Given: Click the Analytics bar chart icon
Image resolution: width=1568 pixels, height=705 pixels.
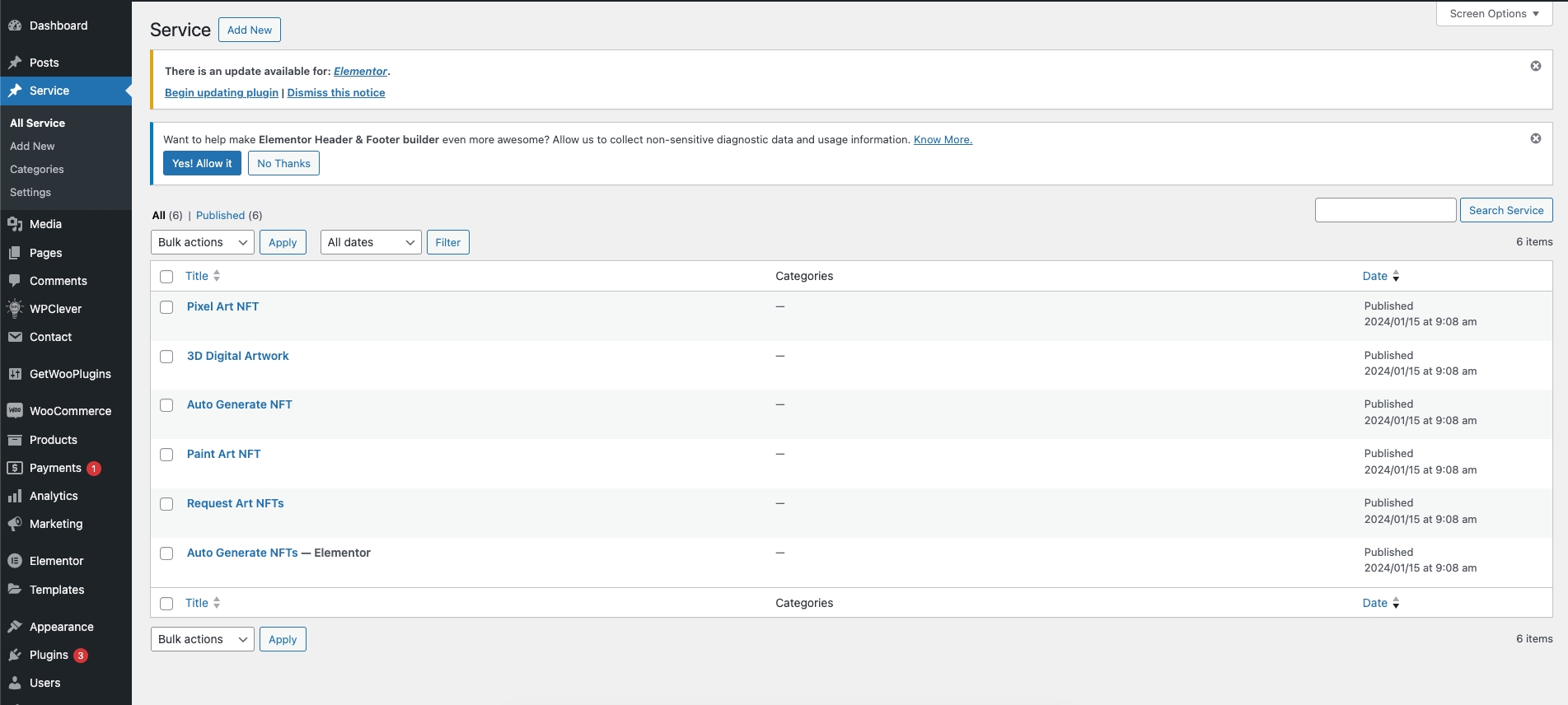Looking at the screenshot, I should pyautogui.click(x=15, y=496).
